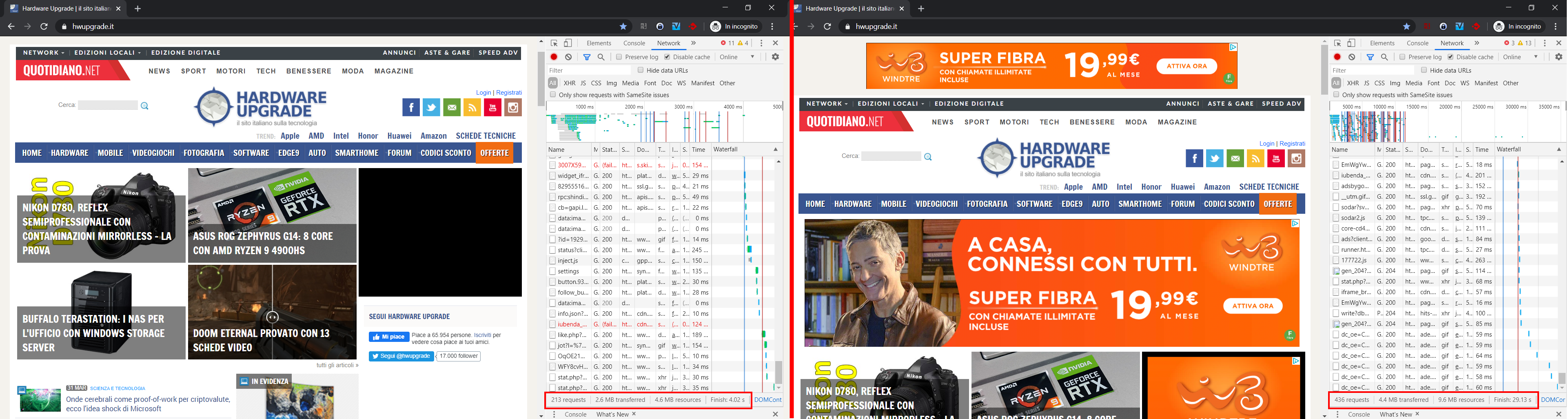This screenshot has width=1568, height=419.
Task: Open EDIZIONI LOCALI dropdown in right page top bar
Action: [891, 104]
